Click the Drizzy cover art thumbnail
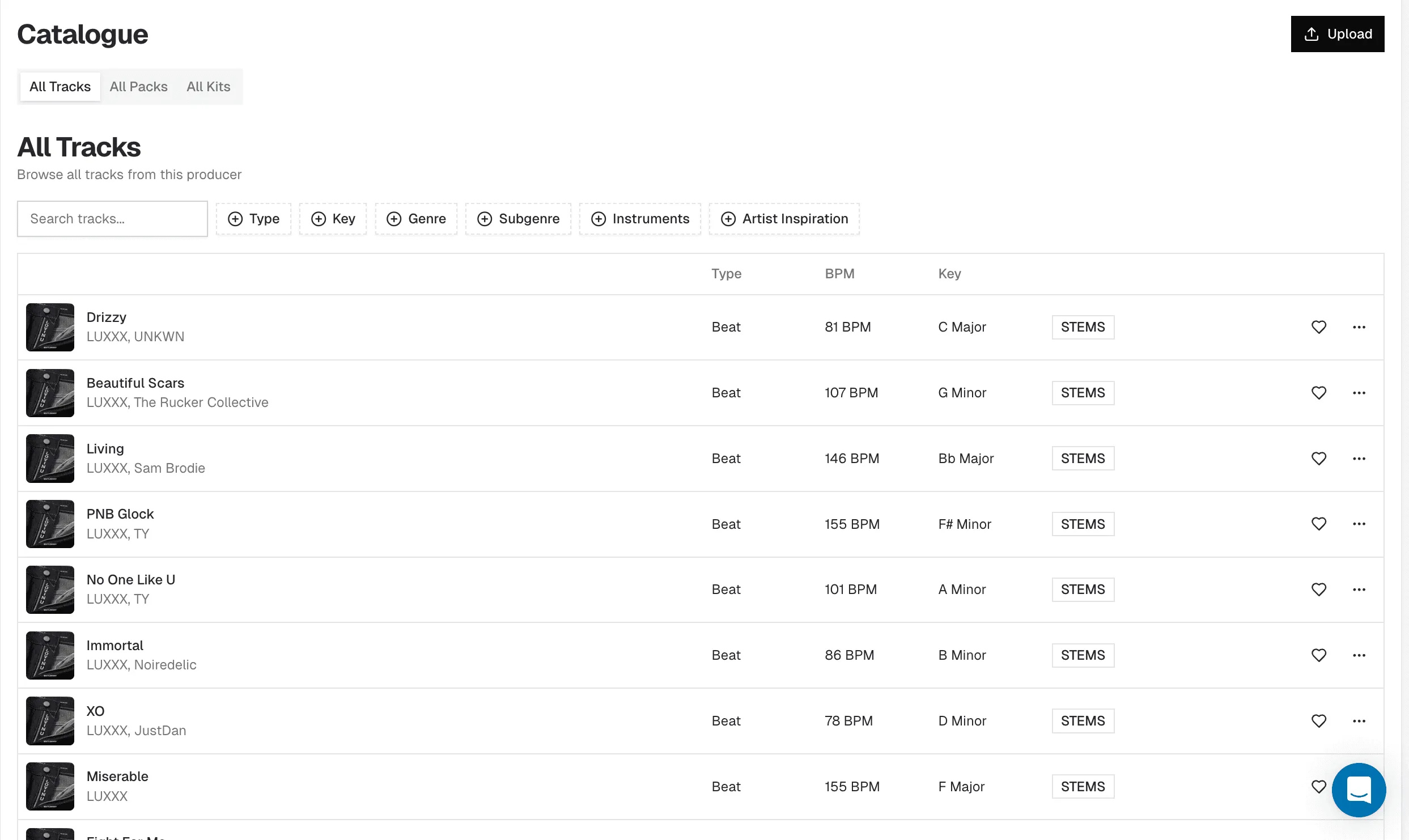The width and height of the screenshot is (1409, 840). click(50, 327)
